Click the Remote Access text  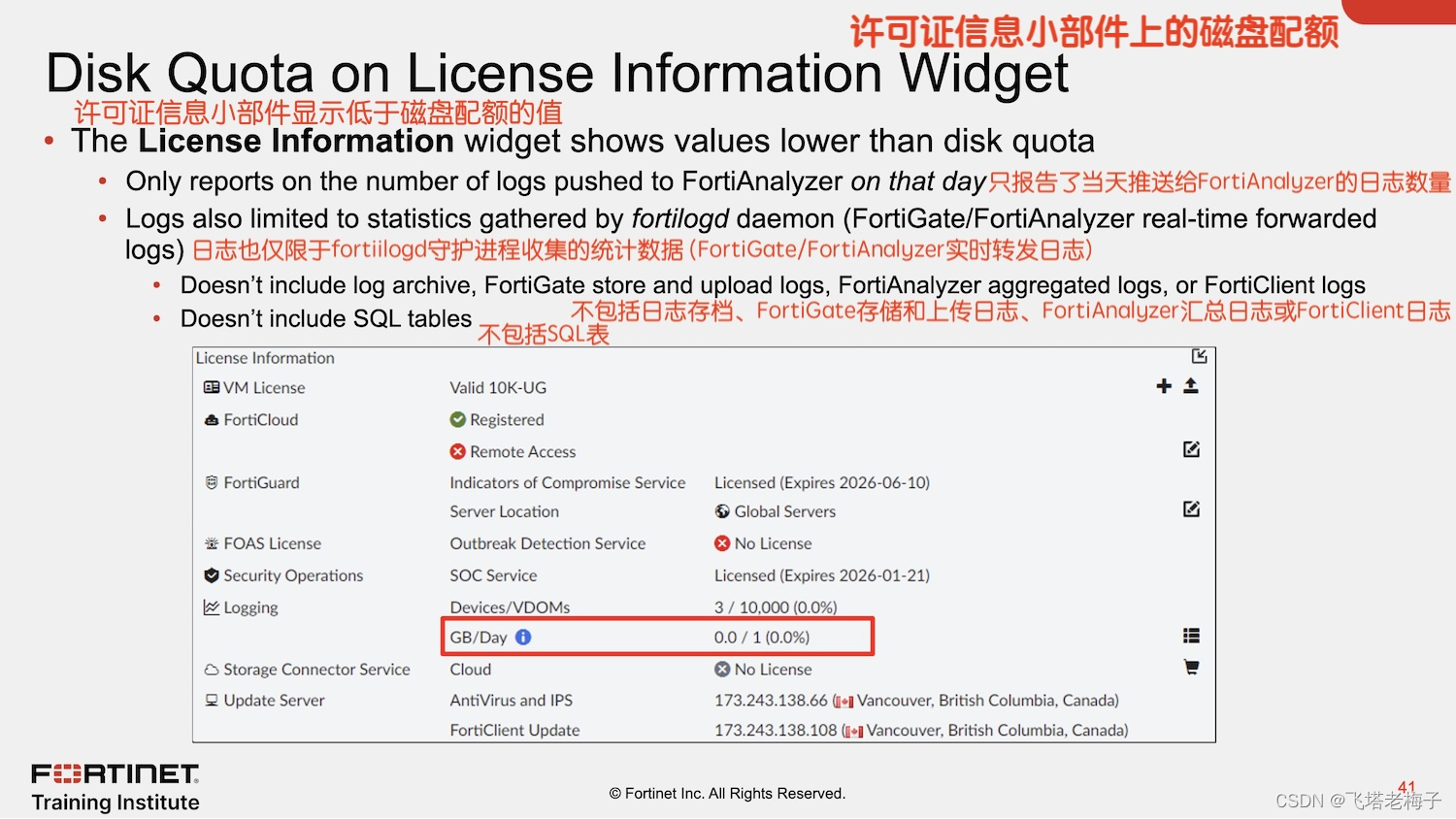[x=523, y=451]
